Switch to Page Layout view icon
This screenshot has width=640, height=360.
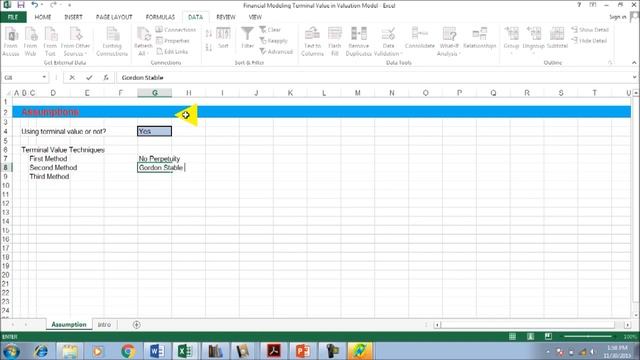pos(530,336)
